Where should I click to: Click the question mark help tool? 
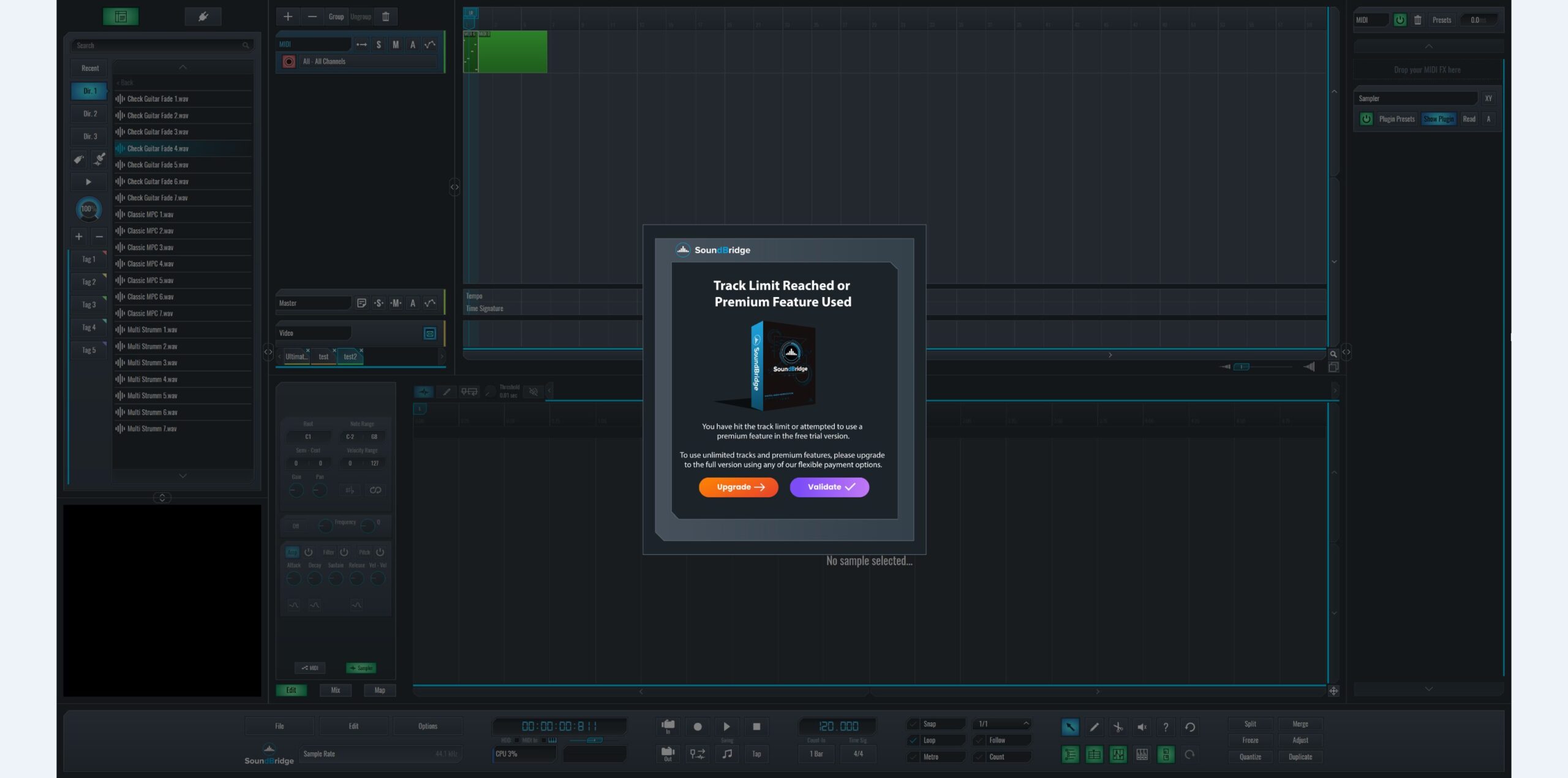coord(1166,727)
